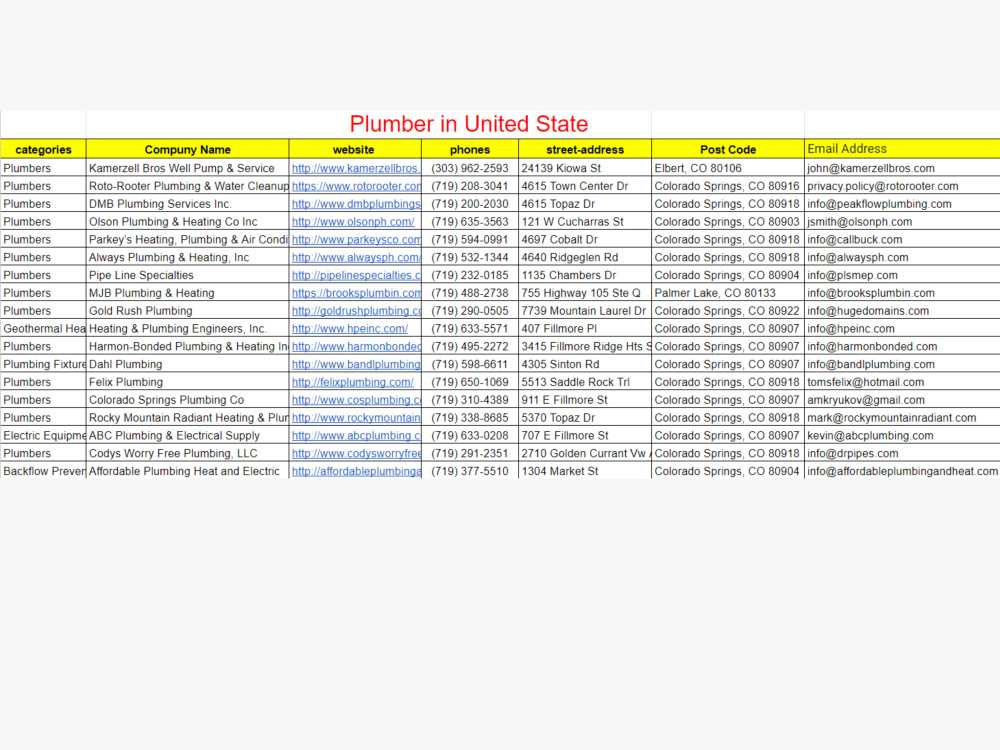Select the 'Compuny Name' header cell
The image size is (1000, 750).
tap(188, 149)
